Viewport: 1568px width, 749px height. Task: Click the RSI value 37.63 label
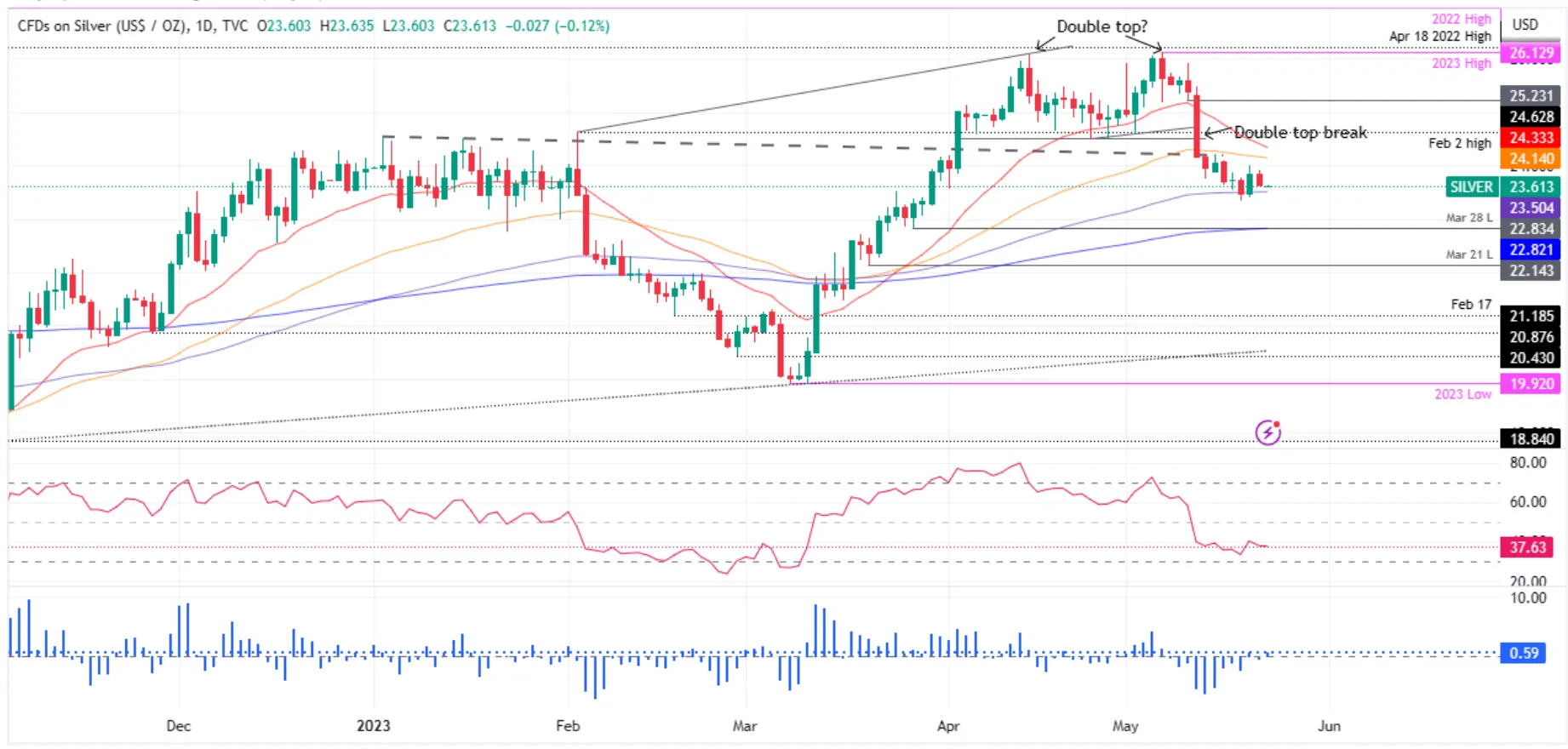coord(1527,547)
